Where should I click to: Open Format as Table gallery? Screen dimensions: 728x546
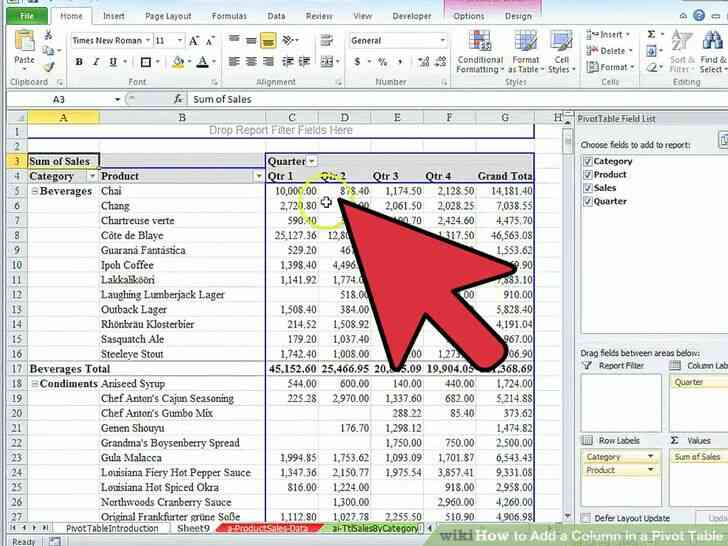click(x=526, y=51)
